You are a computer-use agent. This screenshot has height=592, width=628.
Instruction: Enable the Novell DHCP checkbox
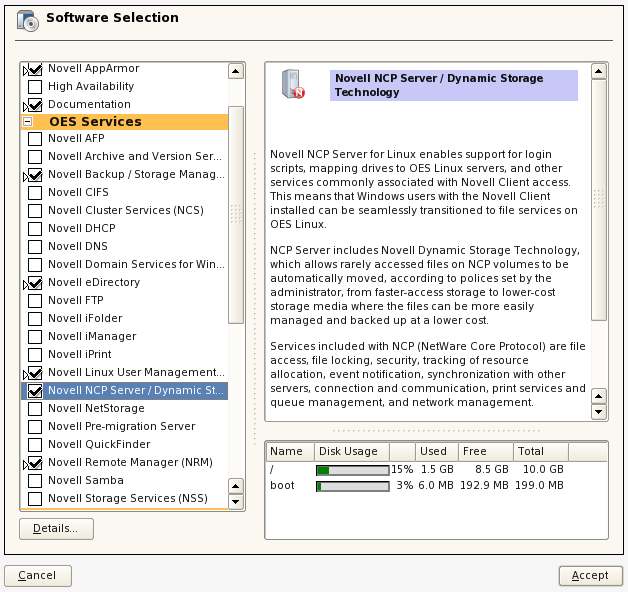coord(35,229)
